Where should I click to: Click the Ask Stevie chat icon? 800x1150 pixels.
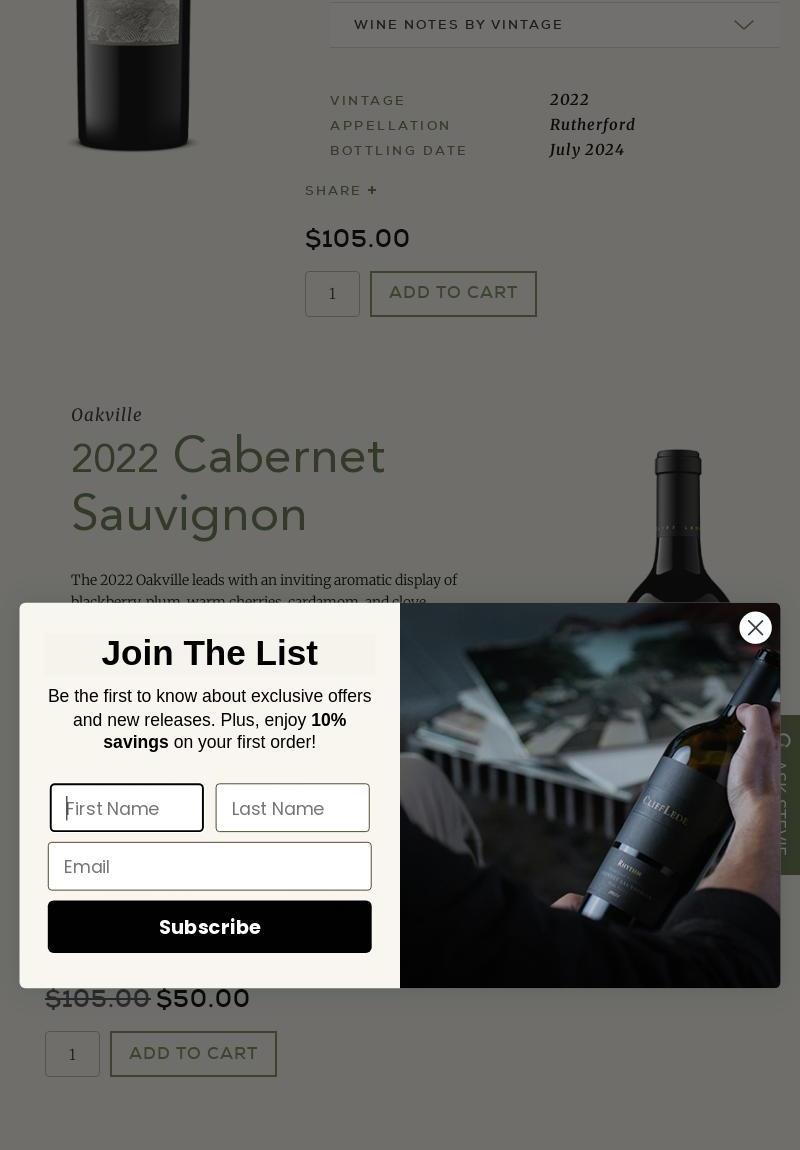click(785, 741)
